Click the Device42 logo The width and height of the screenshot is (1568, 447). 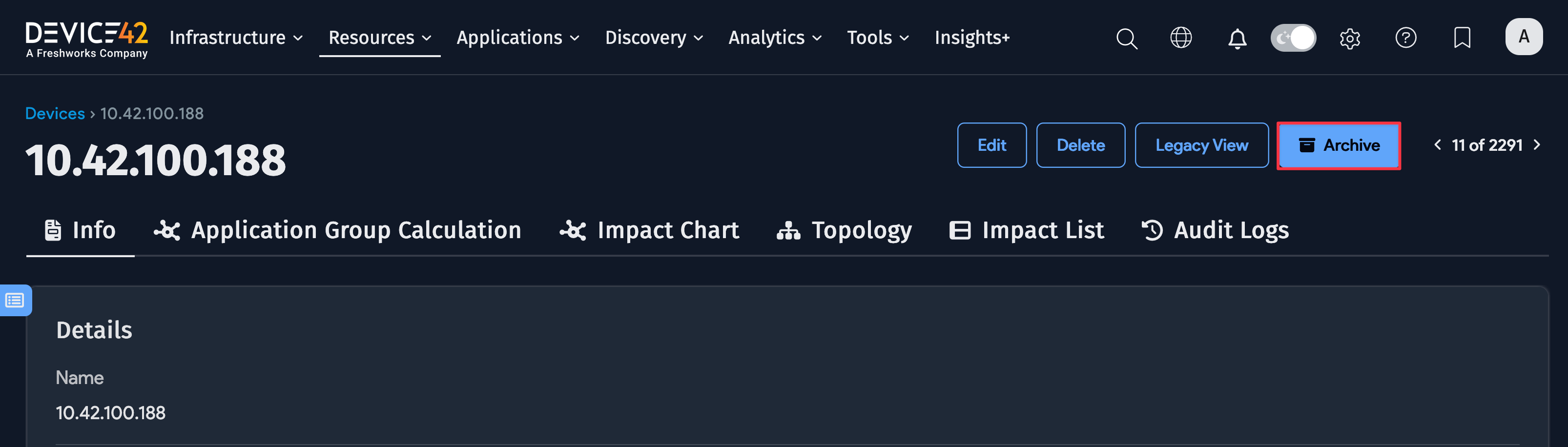tap(86, 37)
